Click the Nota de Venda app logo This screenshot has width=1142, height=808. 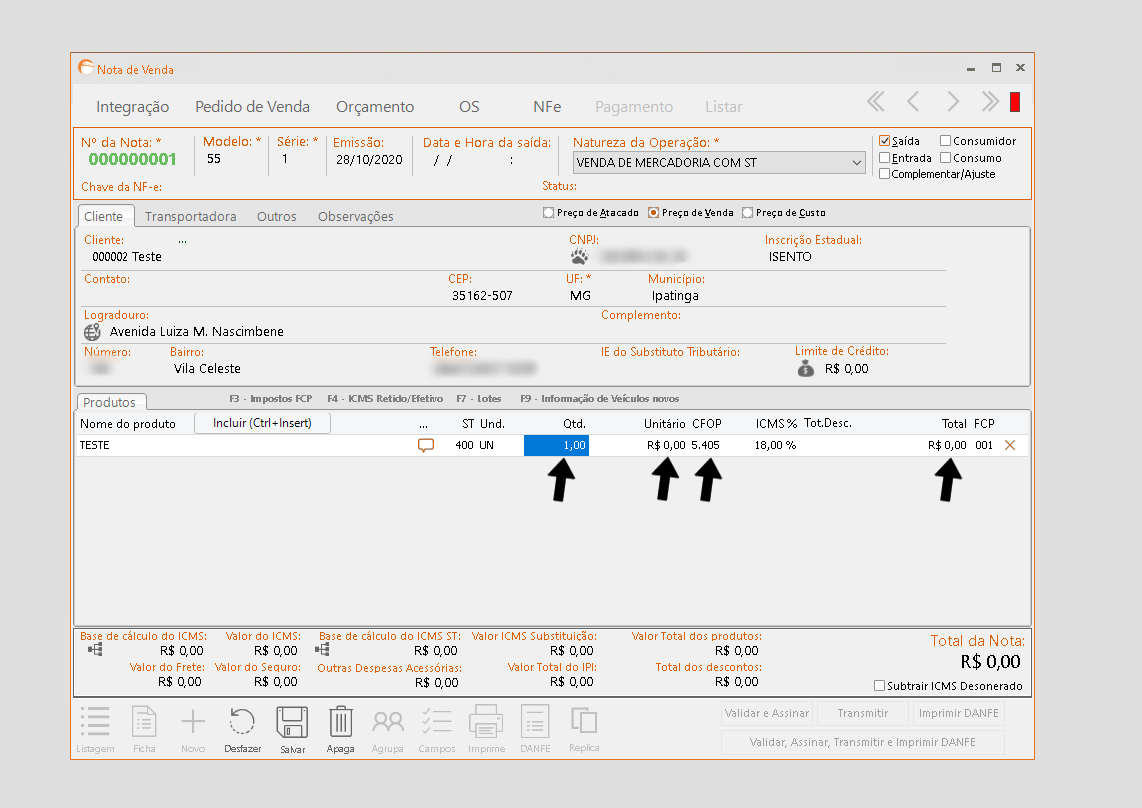pos(86,68)
